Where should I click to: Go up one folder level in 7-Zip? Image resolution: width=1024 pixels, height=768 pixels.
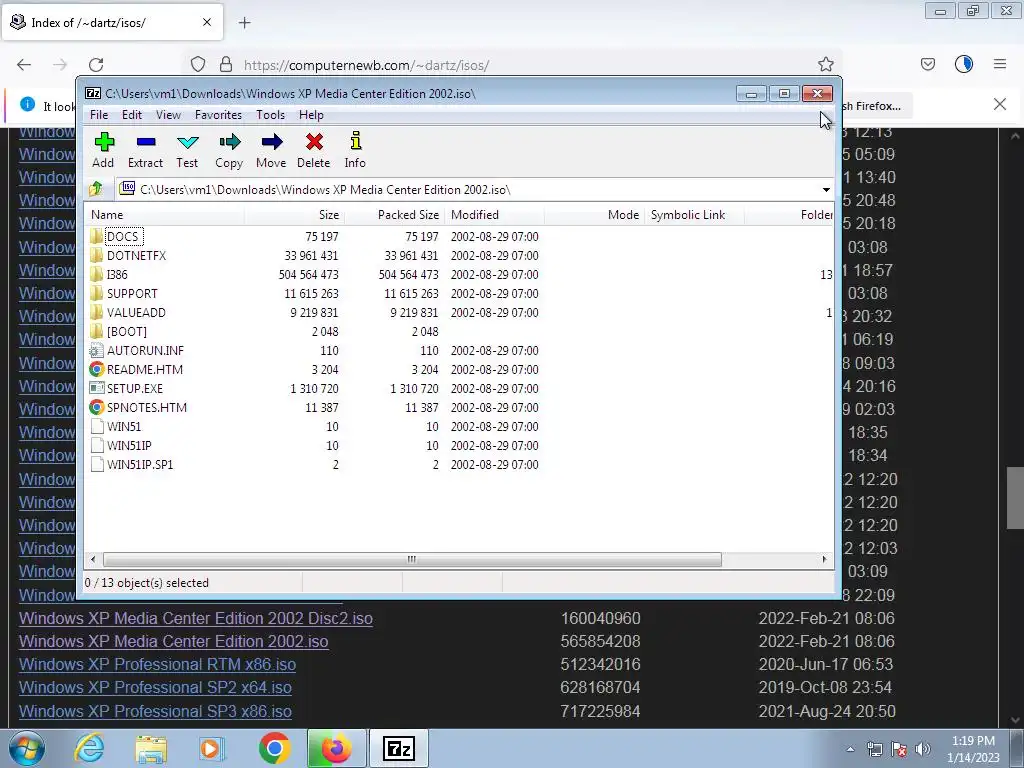point(96,189)
